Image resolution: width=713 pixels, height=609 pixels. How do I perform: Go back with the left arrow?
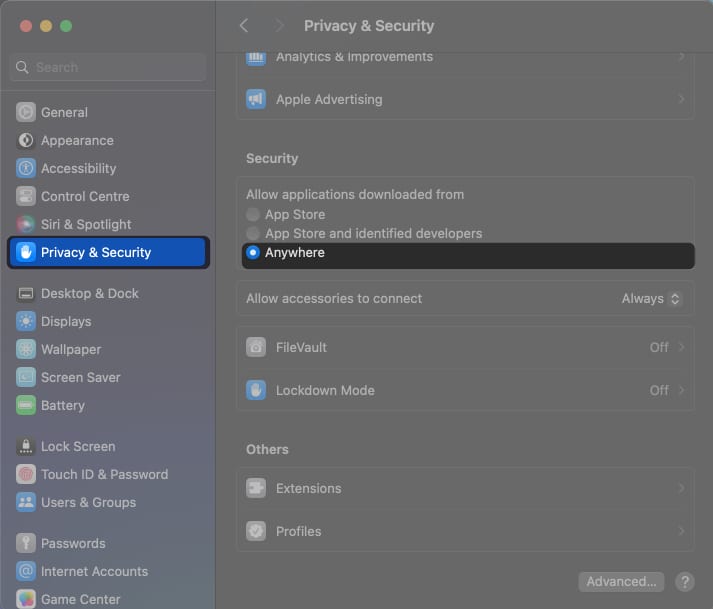tap(244, 25)
